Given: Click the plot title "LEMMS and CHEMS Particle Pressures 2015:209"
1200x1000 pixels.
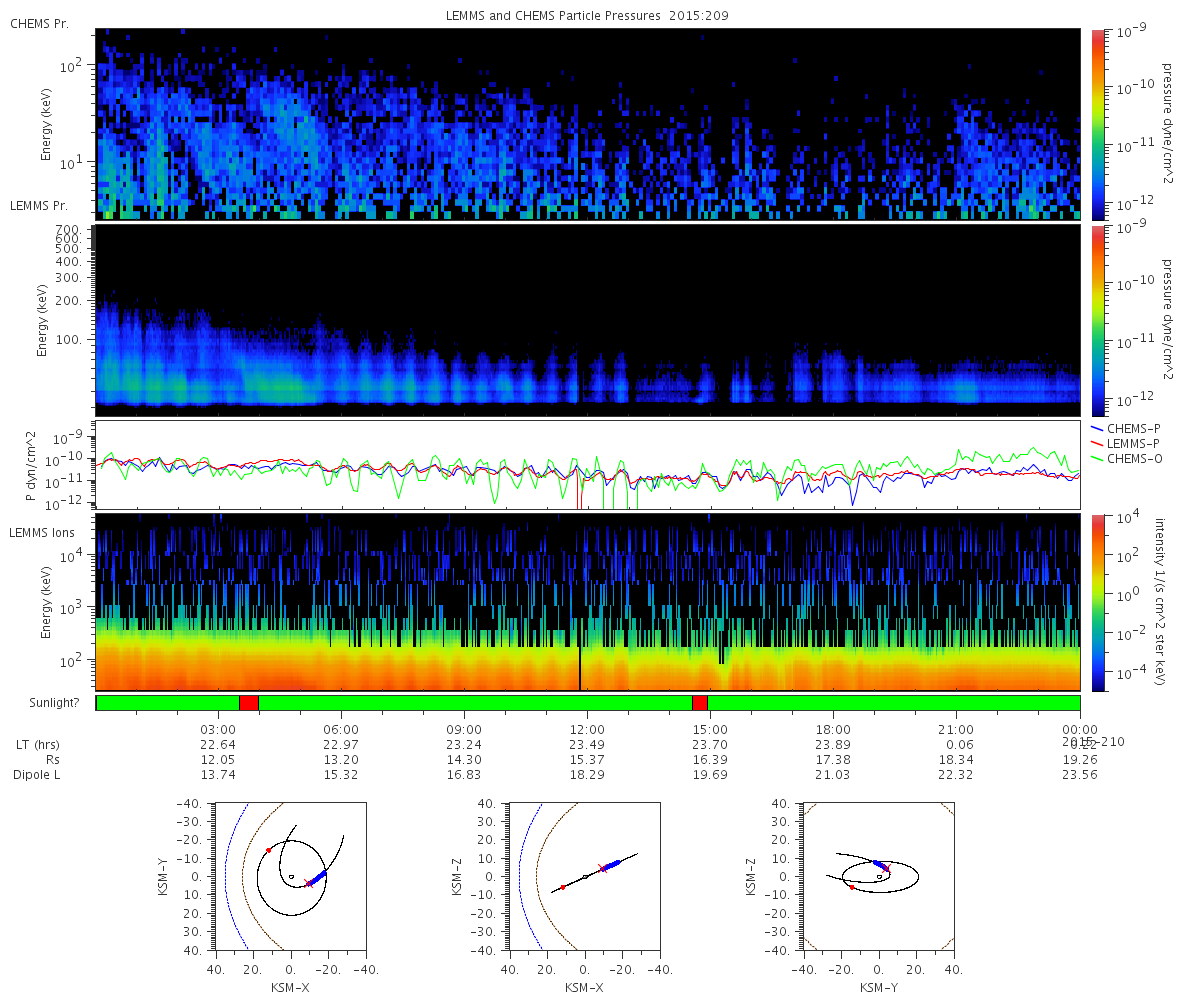Looking at the screenshot, I should coord(588,17).
